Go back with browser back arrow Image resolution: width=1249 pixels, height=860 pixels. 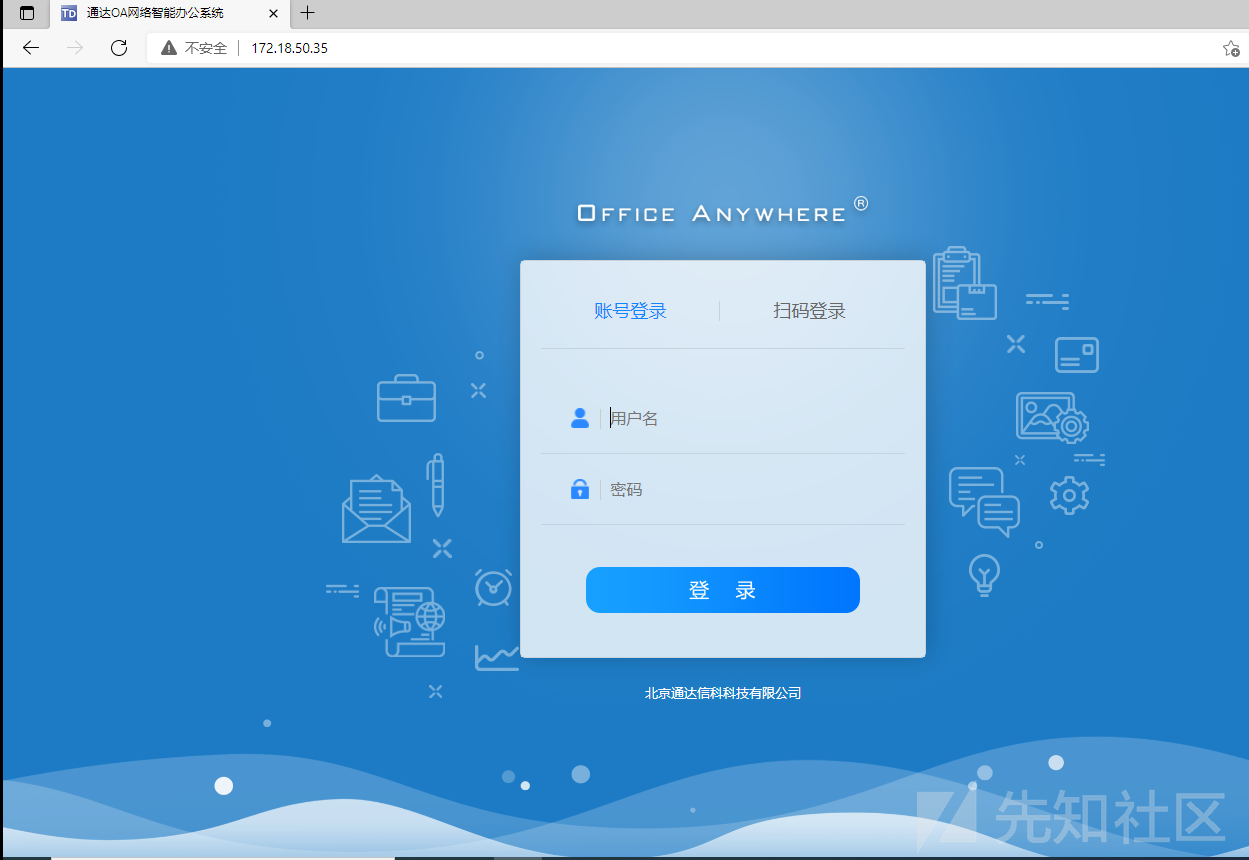[x=31, y=48]
